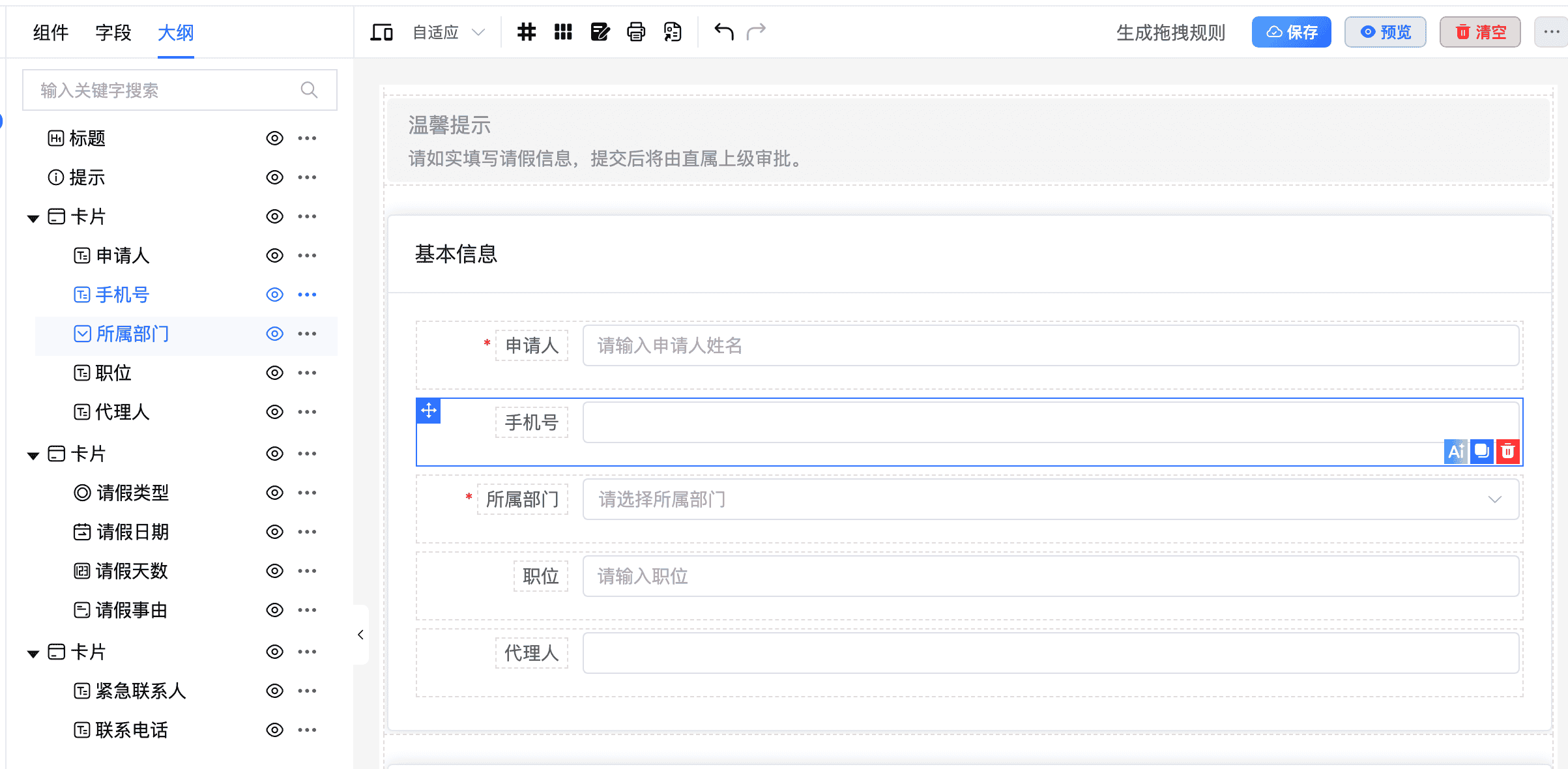
Task: Open more menu for 所属部门 item
Action: pos(307,334)
